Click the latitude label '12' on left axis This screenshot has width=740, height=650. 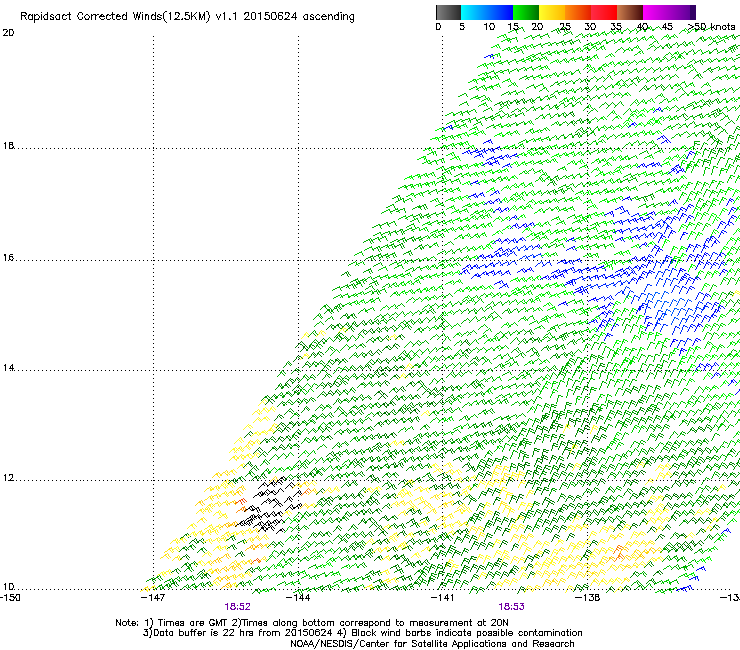[x=8, y=478]
